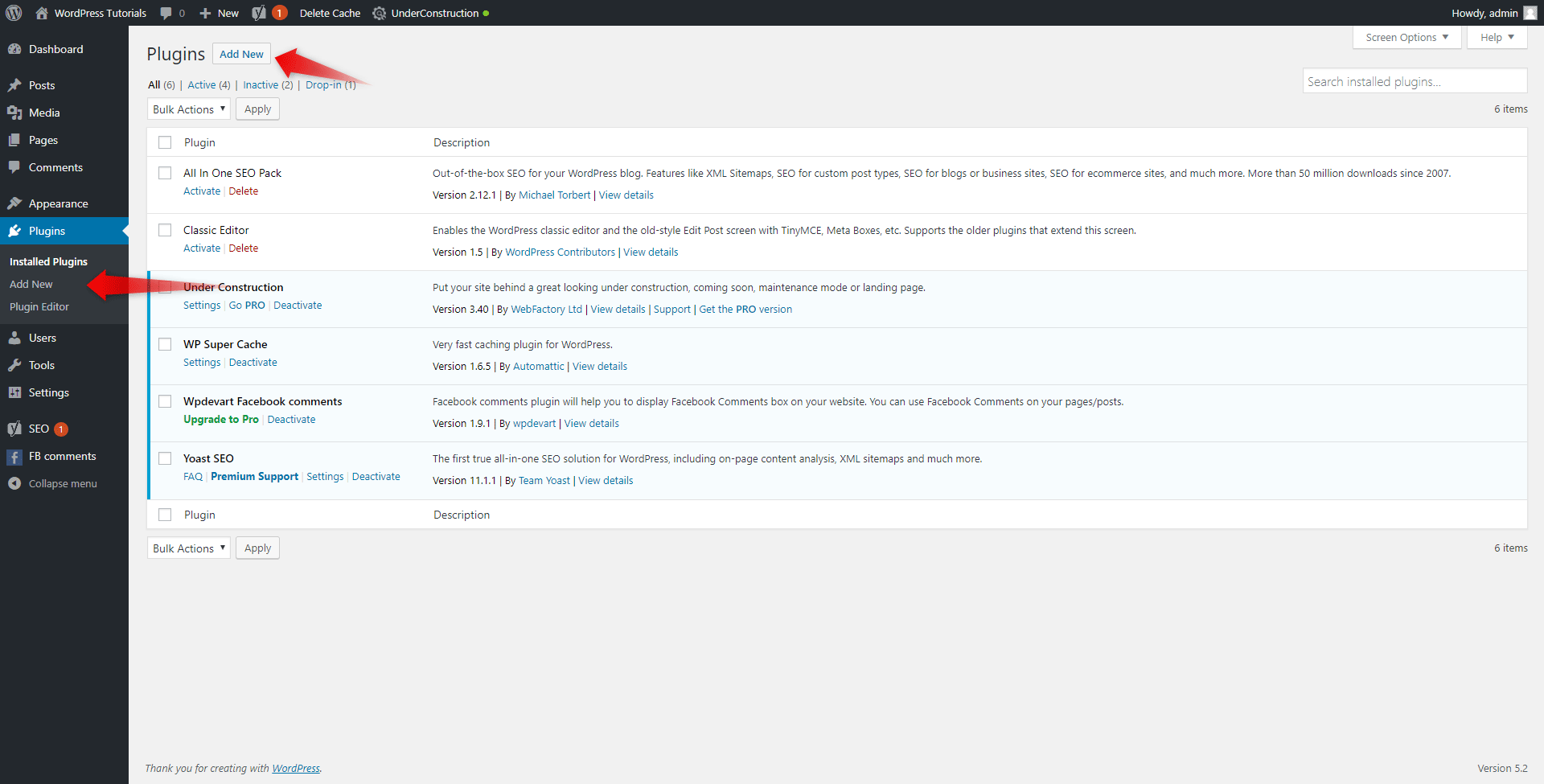Image resolution: width=1544 pixels, height=784 pixels.
Task: Click the comments bubble icon in admin bar
Action: tap(166, 13)
